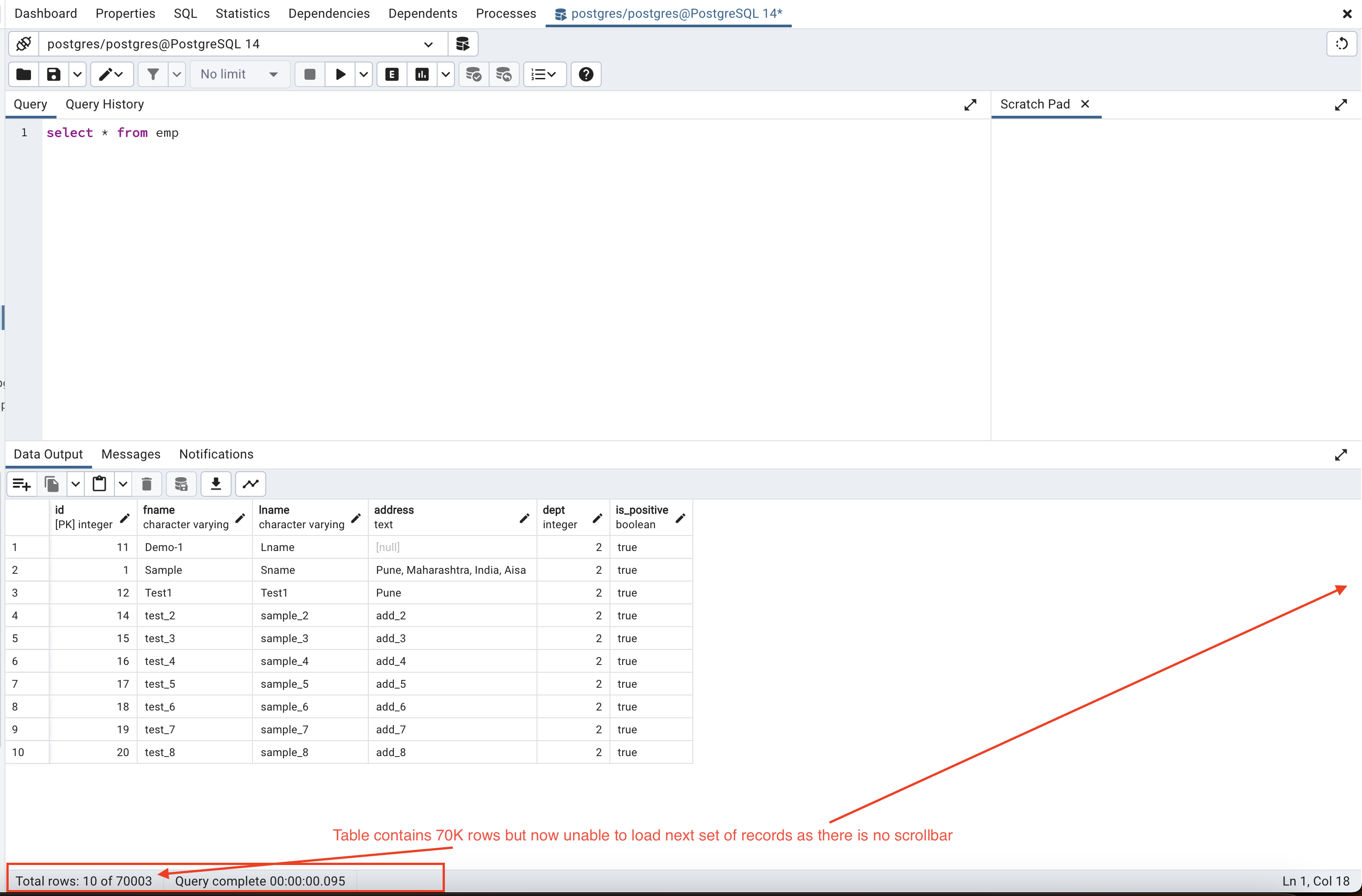The image size is (1362, 896).
Task: Open the Processes menu item
Action: coord(506,13)
